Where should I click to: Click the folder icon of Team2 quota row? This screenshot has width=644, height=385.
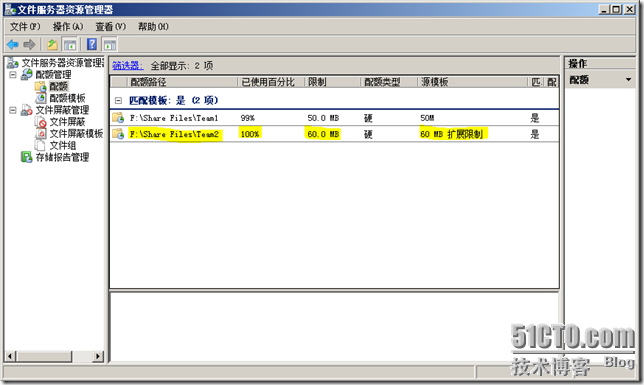[x=118, y=134]
